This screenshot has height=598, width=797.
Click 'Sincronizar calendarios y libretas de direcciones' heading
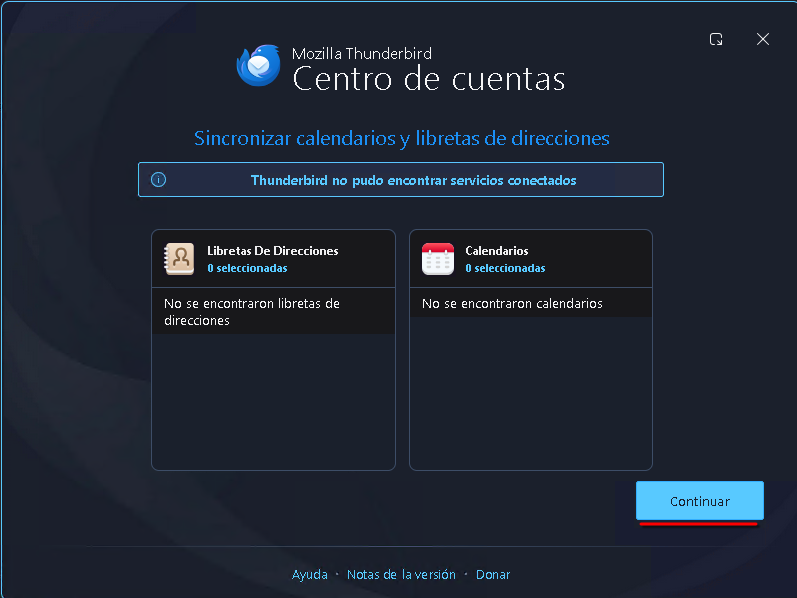point(401,138)
